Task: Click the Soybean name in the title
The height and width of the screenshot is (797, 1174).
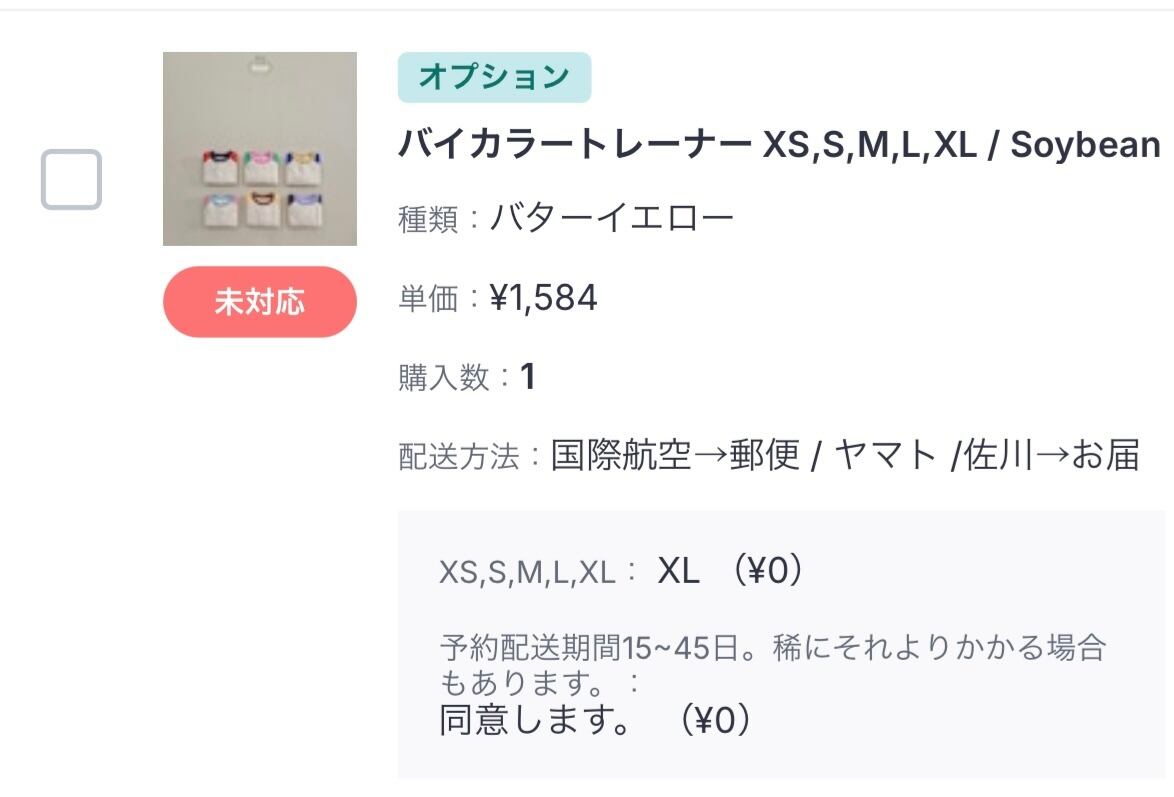Action: coord(1084,146)
